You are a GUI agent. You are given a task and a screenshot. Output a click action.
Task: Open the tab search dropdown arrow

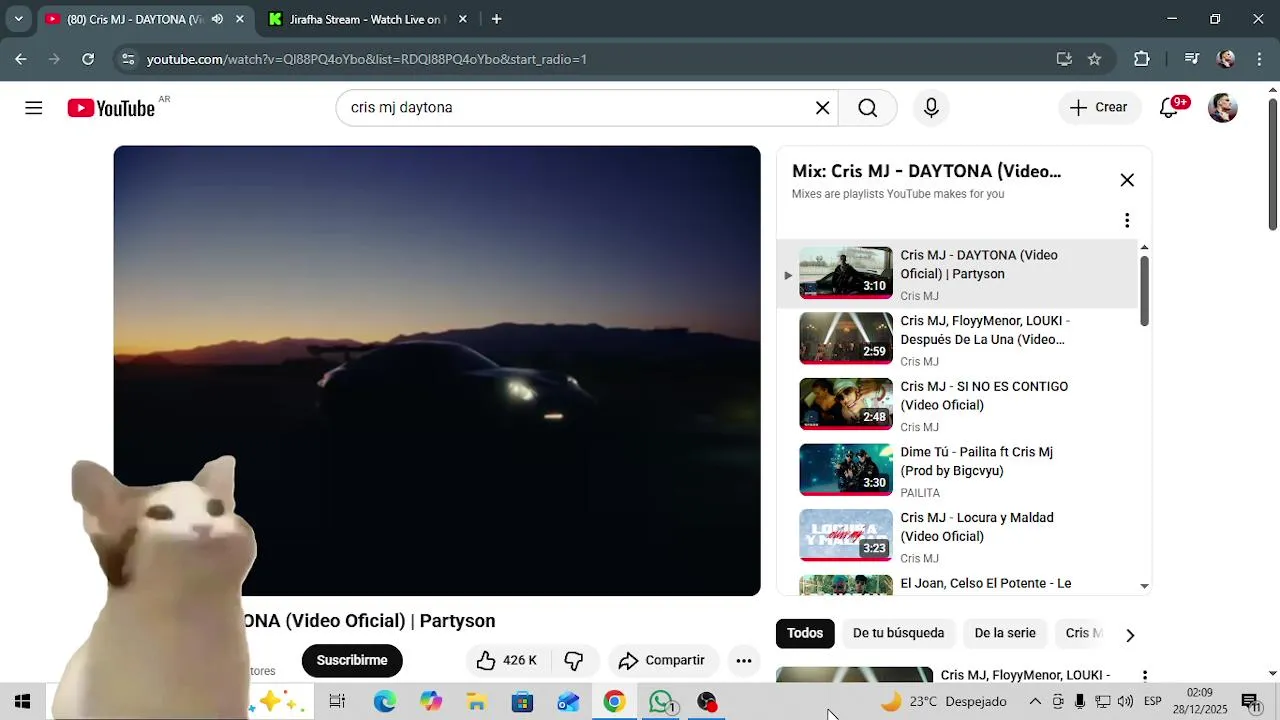[x=18, y=19]
